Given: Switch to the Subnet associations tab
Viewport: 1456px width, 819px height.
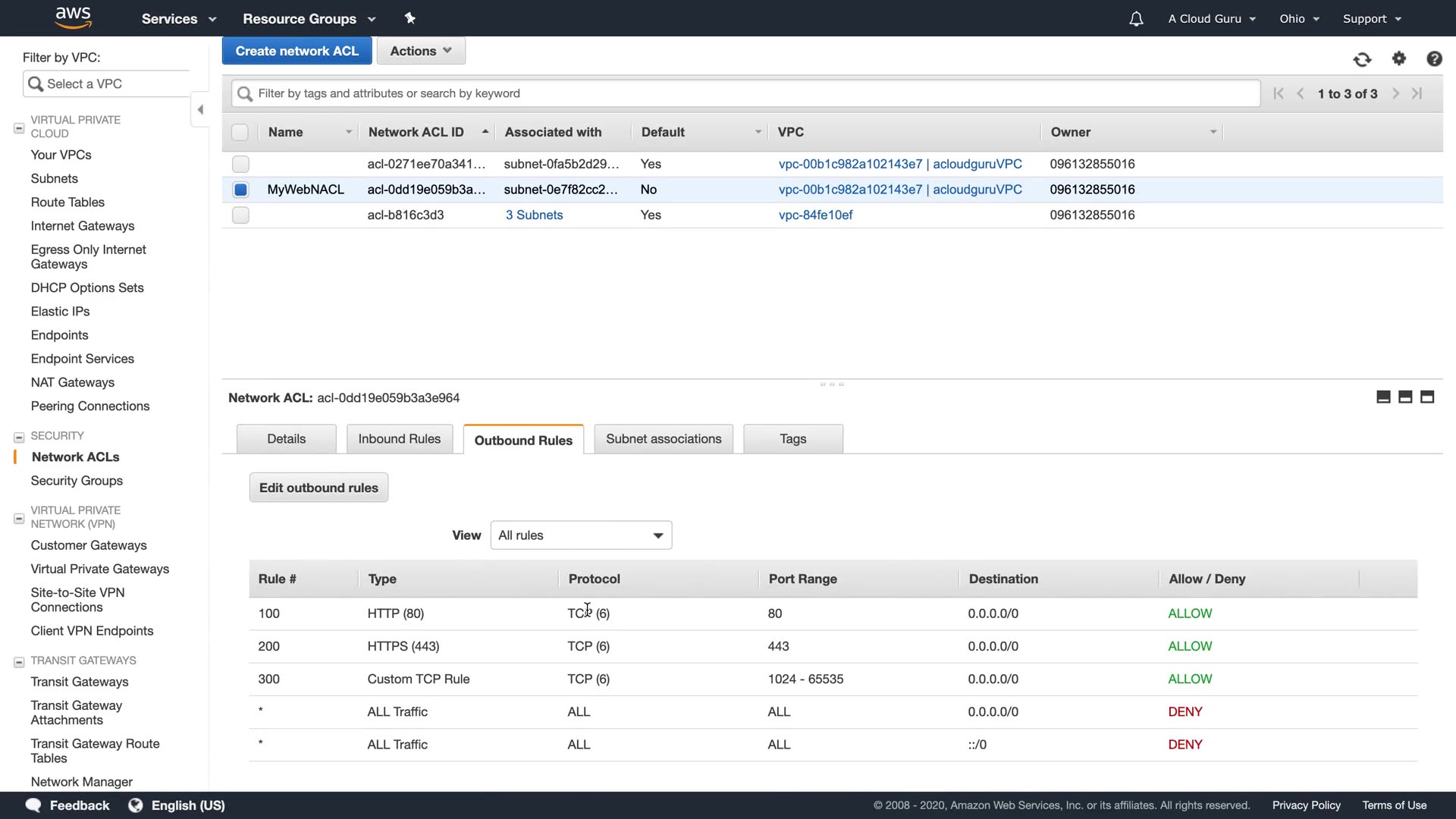Looking at the screenshot, I should coord(664,439).
